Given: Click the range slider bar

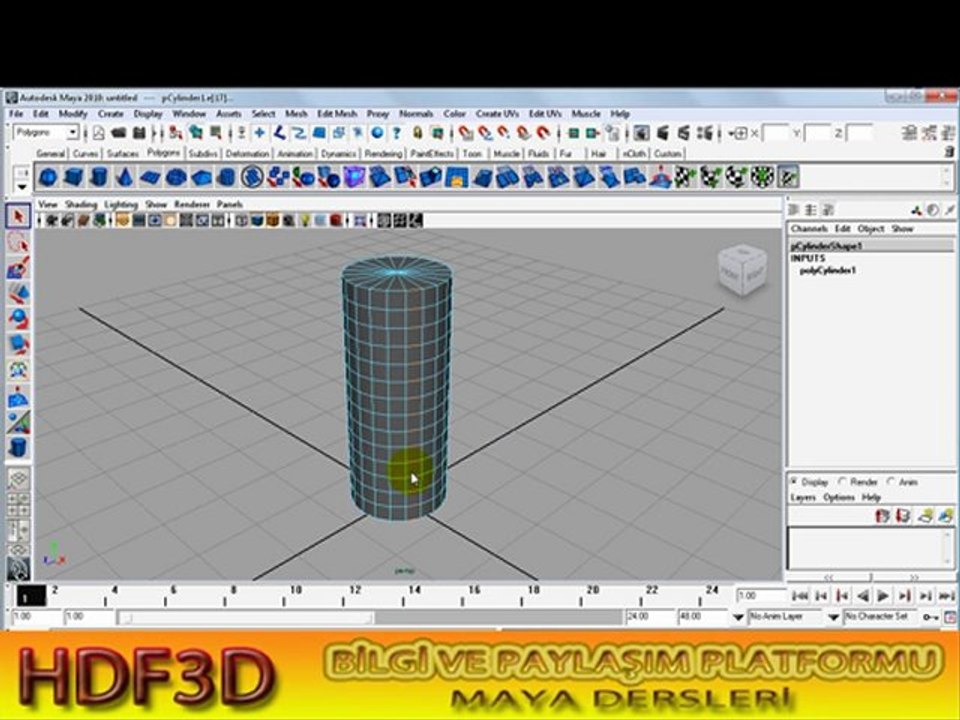Looking at the screenshot, I should click(x=247, y=618).
